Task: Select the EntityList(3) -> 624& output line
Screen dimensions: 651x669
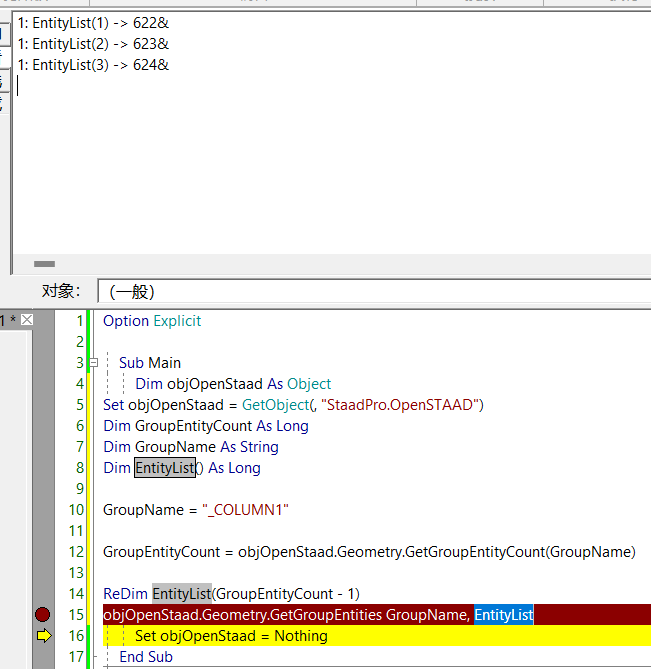Action: click(x=93, y=65)
